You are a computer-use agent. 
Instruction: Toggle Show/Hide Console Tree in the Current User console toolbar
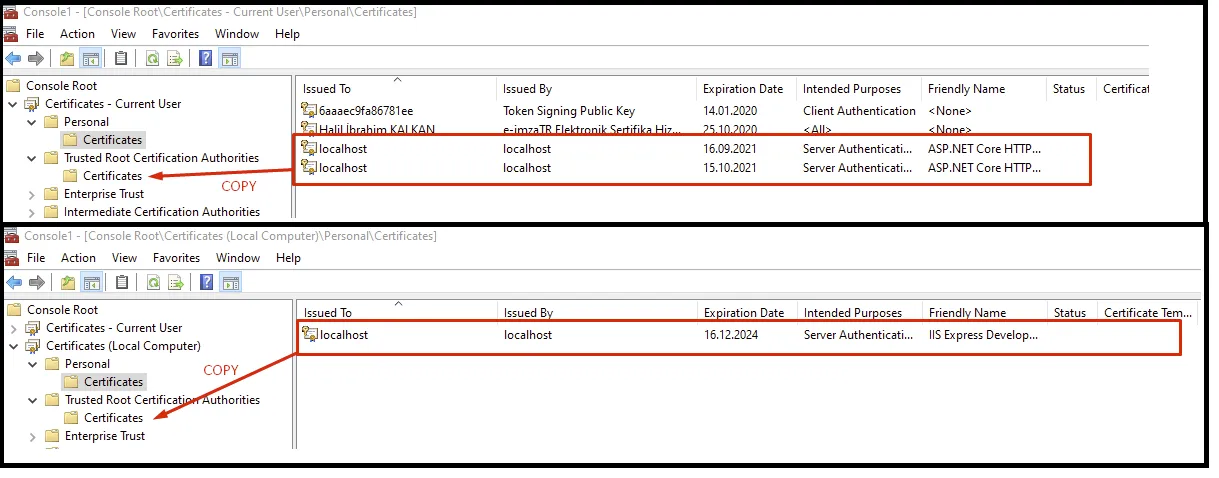(x=90, y=58)
